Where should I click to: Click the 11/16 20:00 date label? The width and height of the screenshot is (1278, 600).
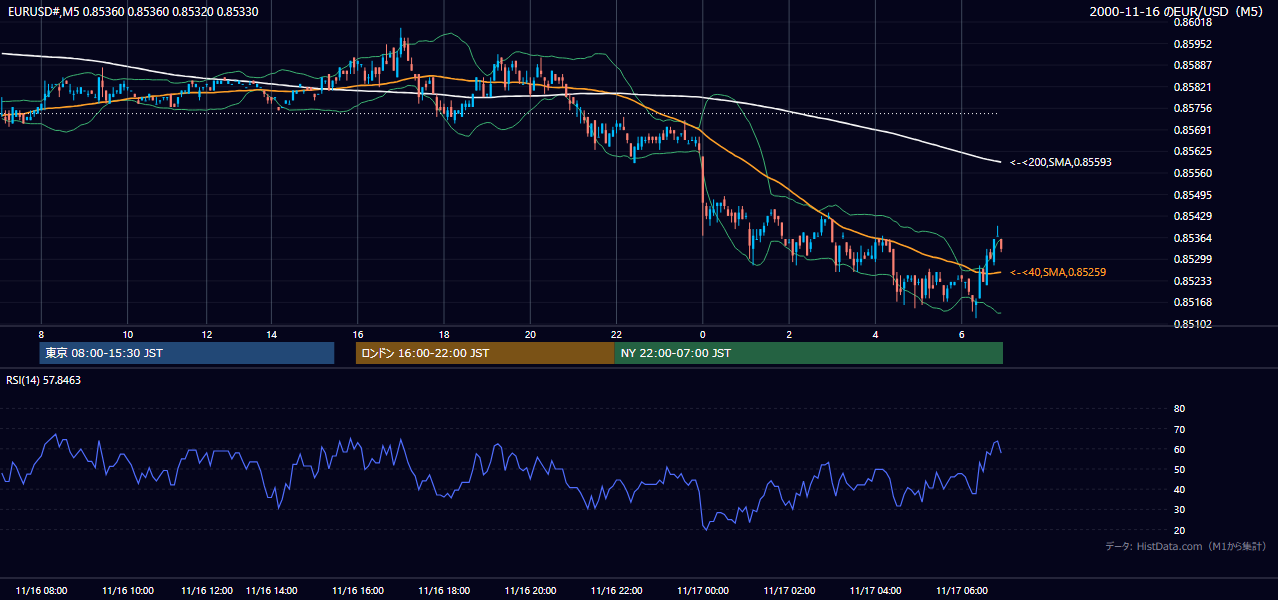[x=530, y=590]
